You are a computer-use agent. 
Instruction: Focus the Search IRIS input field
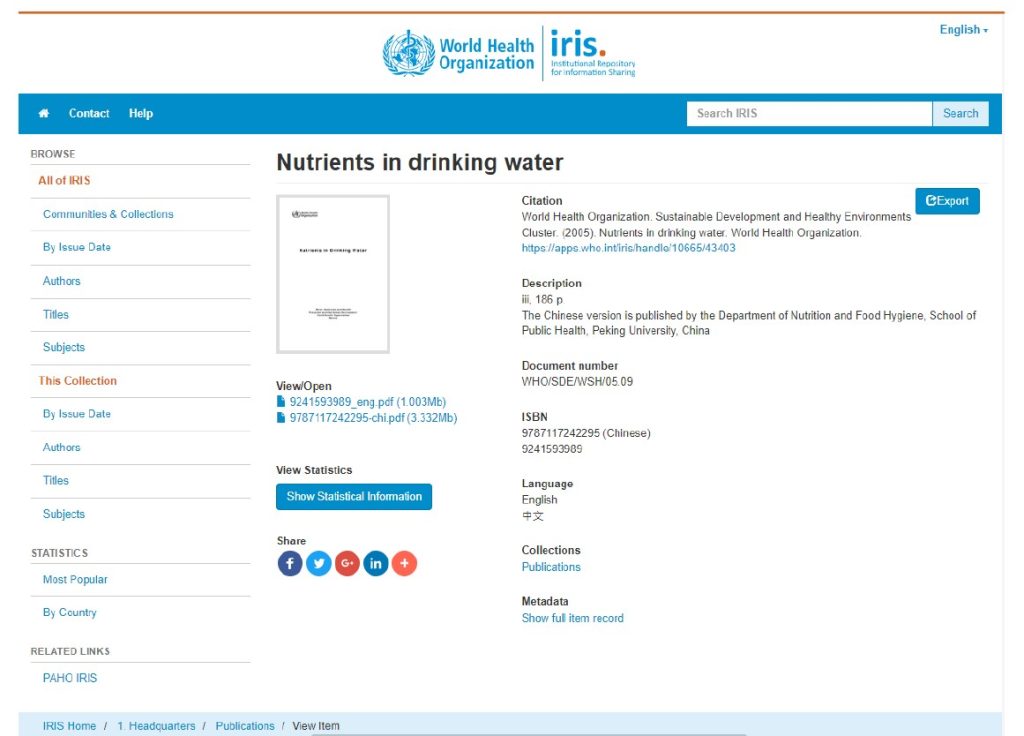(809, 113)
